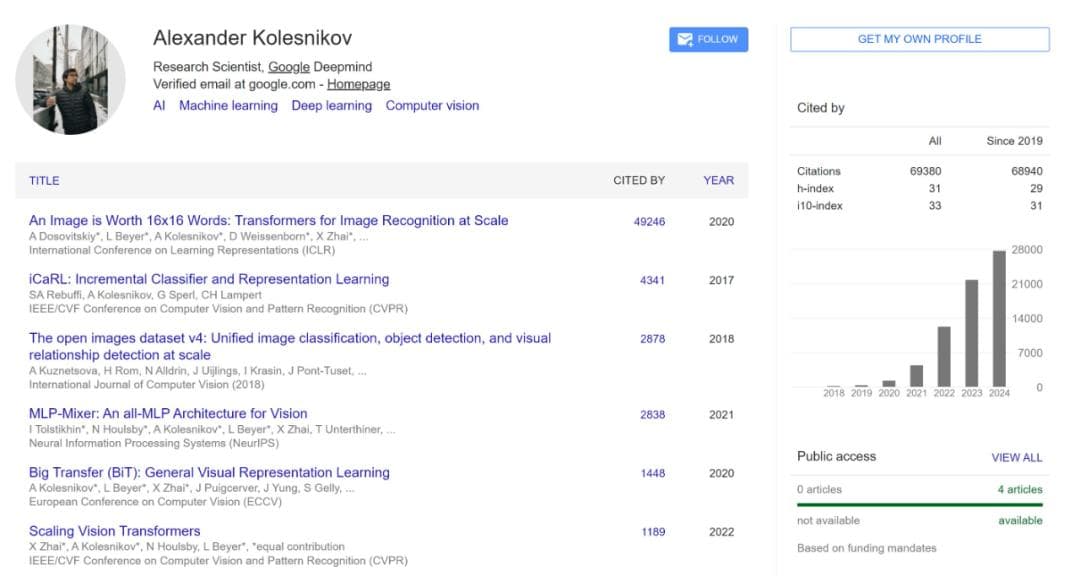Open the Homepage link
Screen dimensions: 1080x576
coord(358,85)
